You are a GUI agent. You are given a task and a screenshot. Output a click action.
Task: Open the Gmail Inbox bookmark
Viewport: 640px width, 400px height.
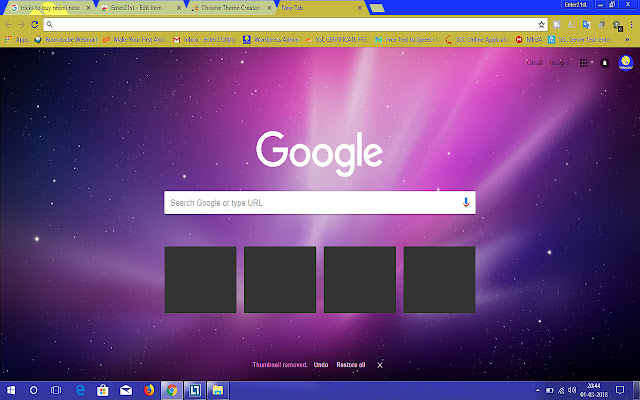click(204, 40)
